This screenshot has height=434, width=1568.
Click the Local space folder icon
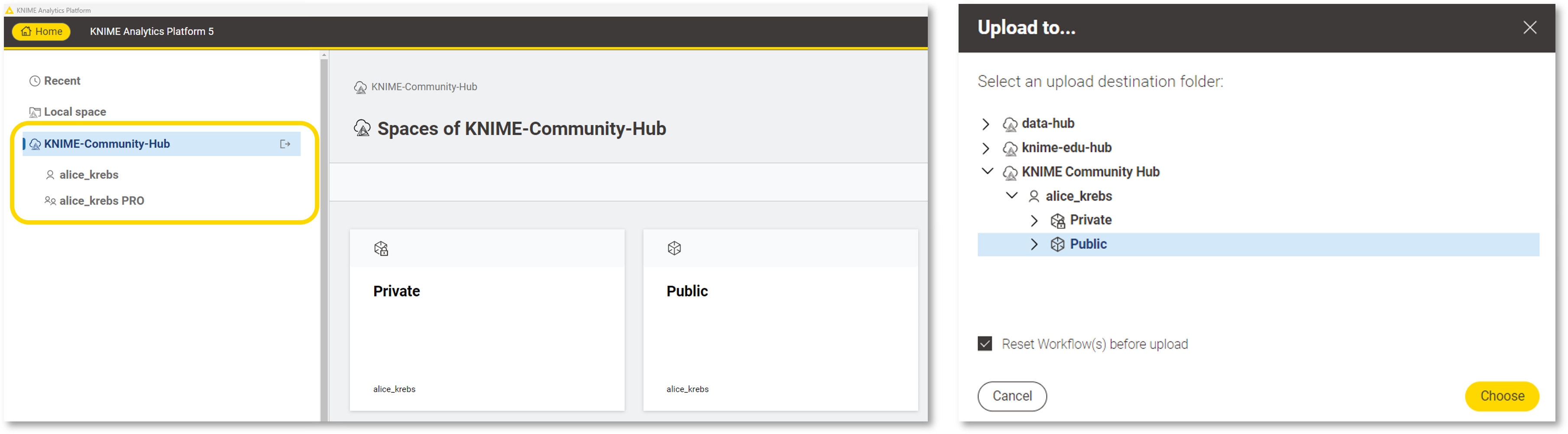pyautogui.click(x=36, y=112)
